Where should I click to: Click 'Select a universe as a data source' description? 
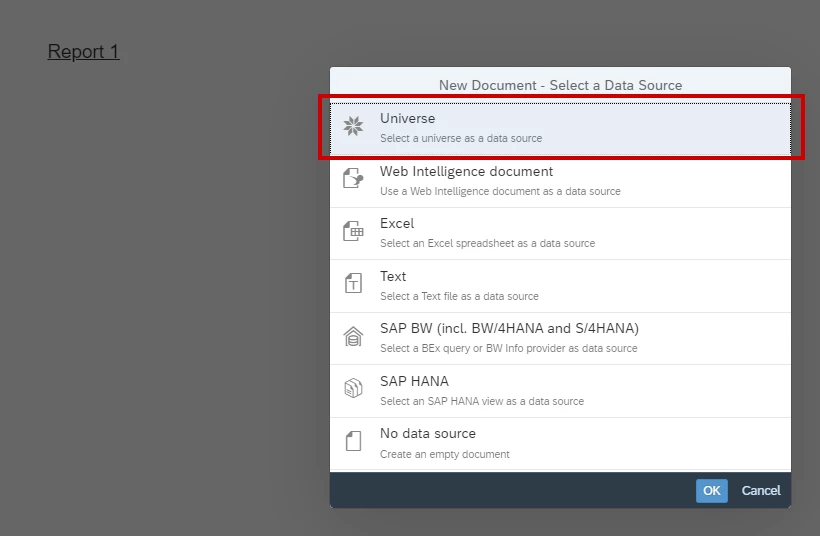461,138
